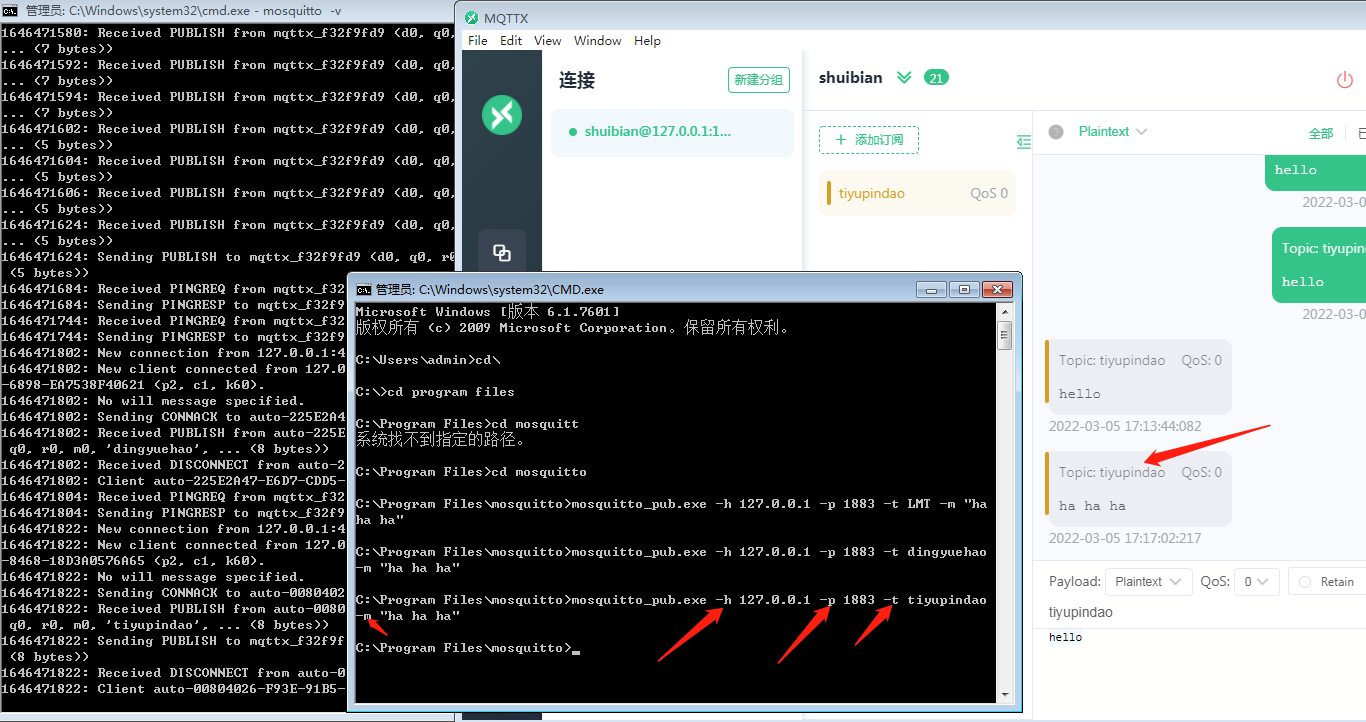Click the CMD.exe scrollbar up arrow
Screen dimensions: 1366x722
click(1005, 311)
